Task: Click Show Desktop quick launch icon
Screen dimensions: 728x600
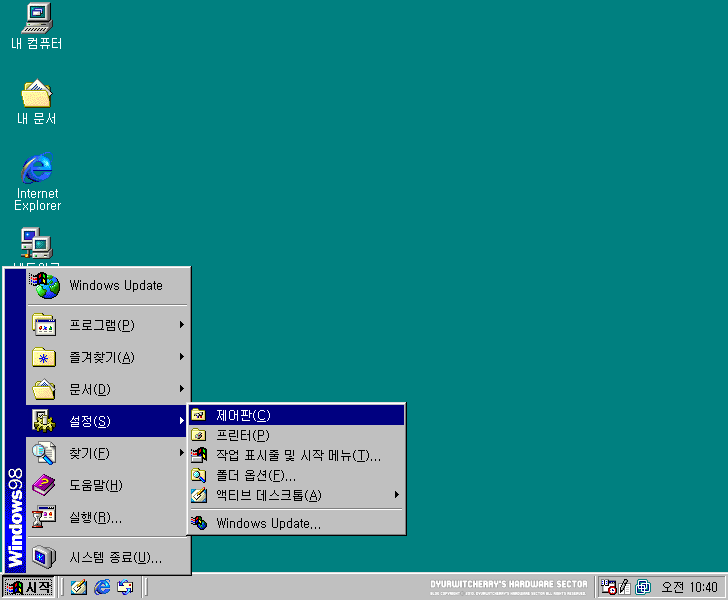Action: coord(78,587)
